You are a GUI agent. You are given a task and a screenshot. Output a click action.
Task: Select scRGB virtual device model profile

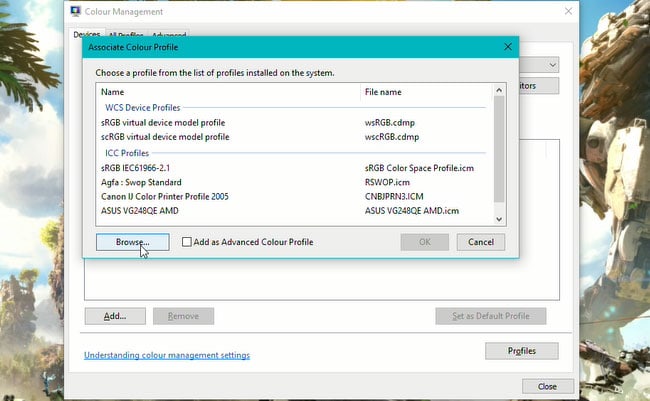[165, 137]
